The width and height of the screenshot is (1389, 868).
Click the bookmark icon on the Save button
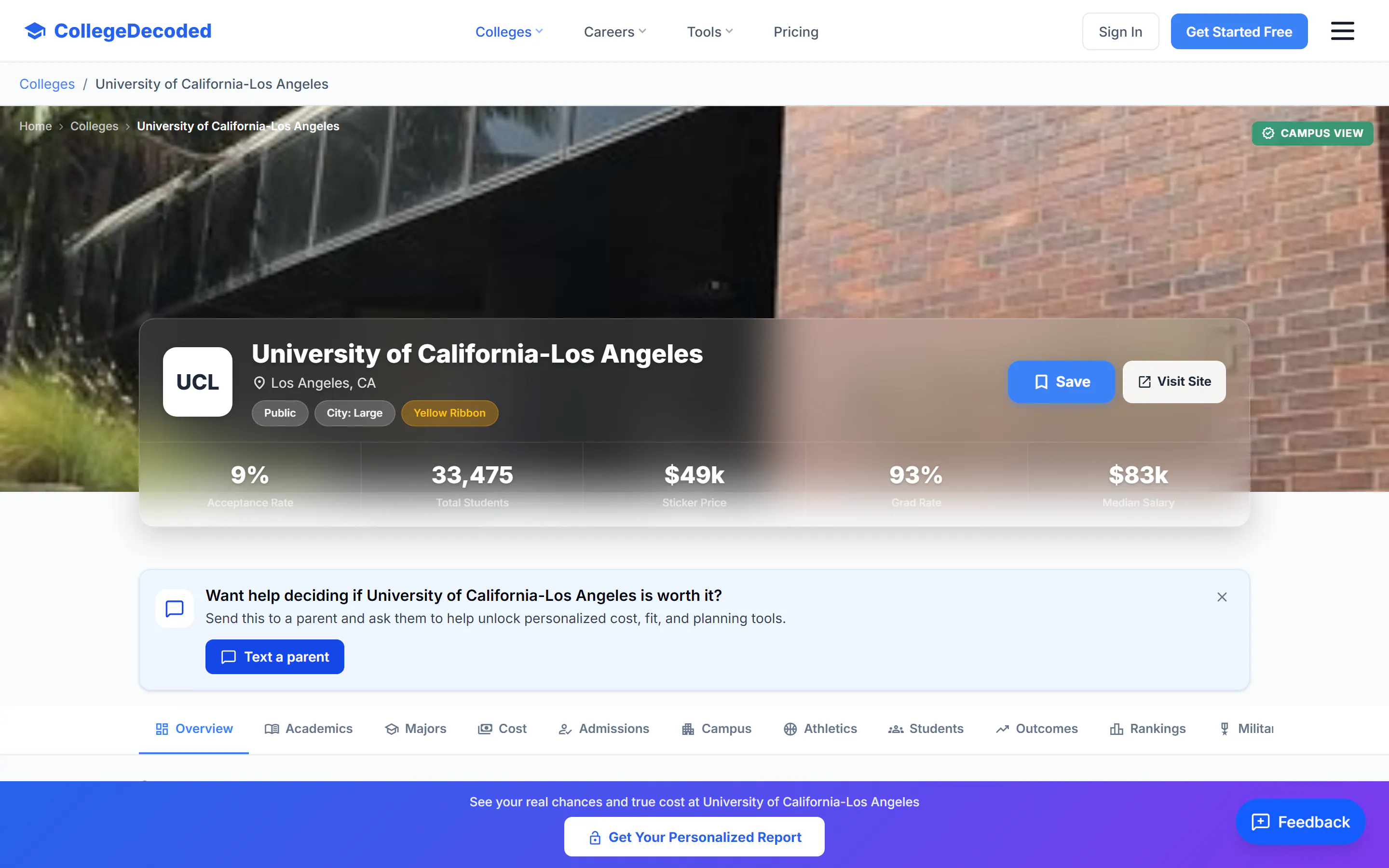tap(1041, 382)
